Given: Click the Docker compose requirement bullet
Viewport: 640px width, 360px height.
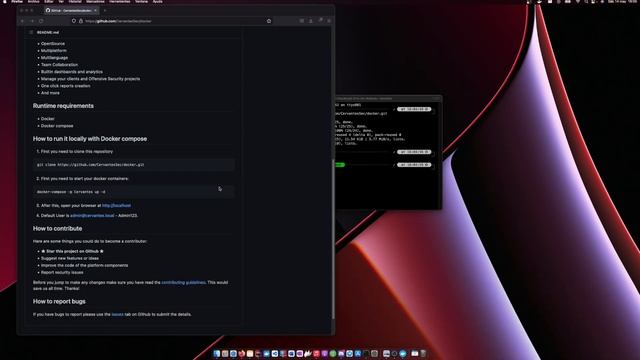Looking at the screenshot, I should click(x=57, y=126).
